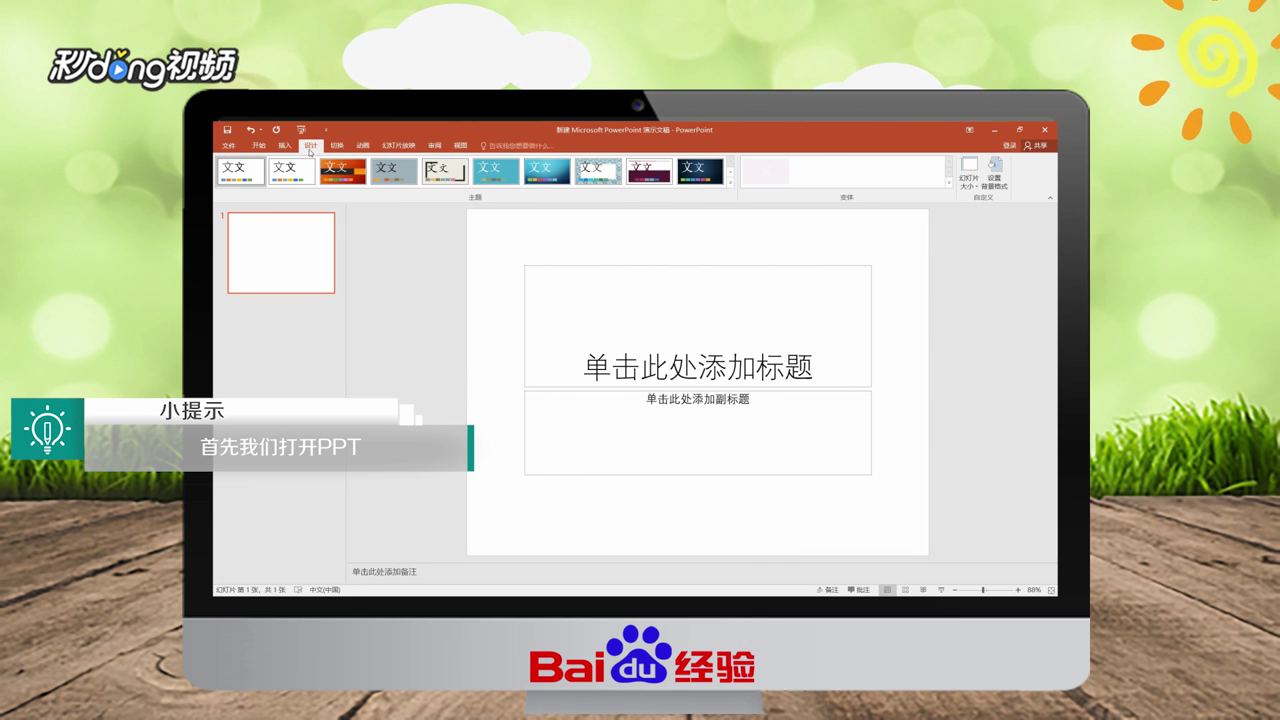Apply the gray-blue theme thumbnail
This screenshot has width=1280, height=720.
pos(394,171)
